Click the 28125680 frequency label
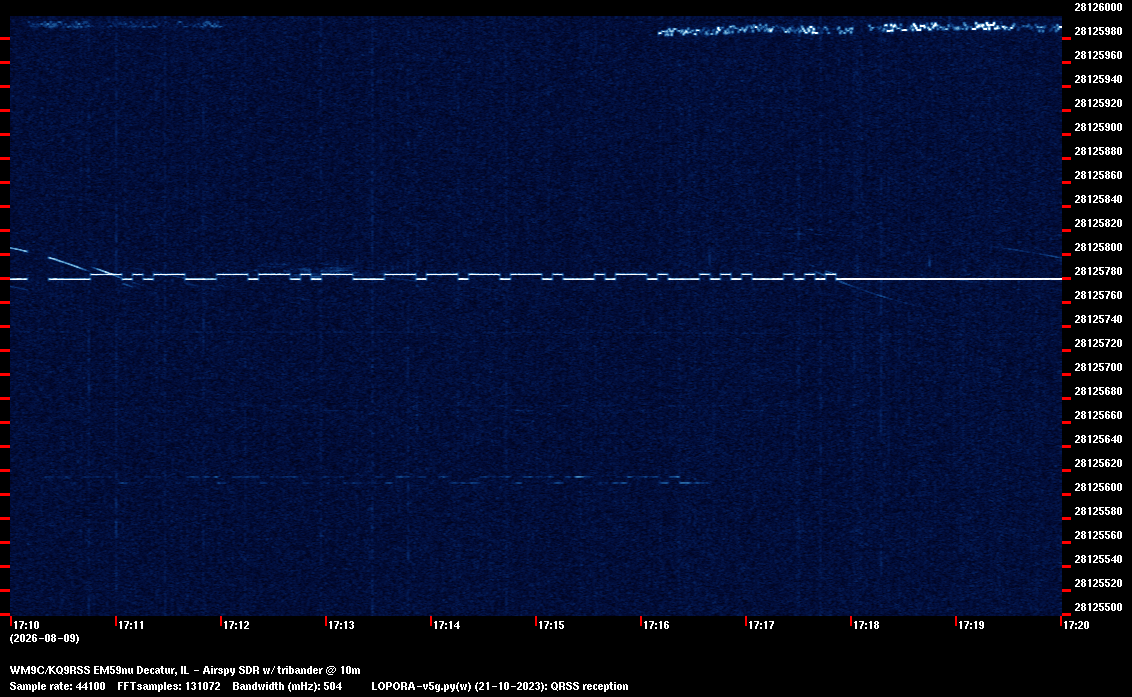The width and height of the screenshot is (1132, 697). tap(1098, 391)
